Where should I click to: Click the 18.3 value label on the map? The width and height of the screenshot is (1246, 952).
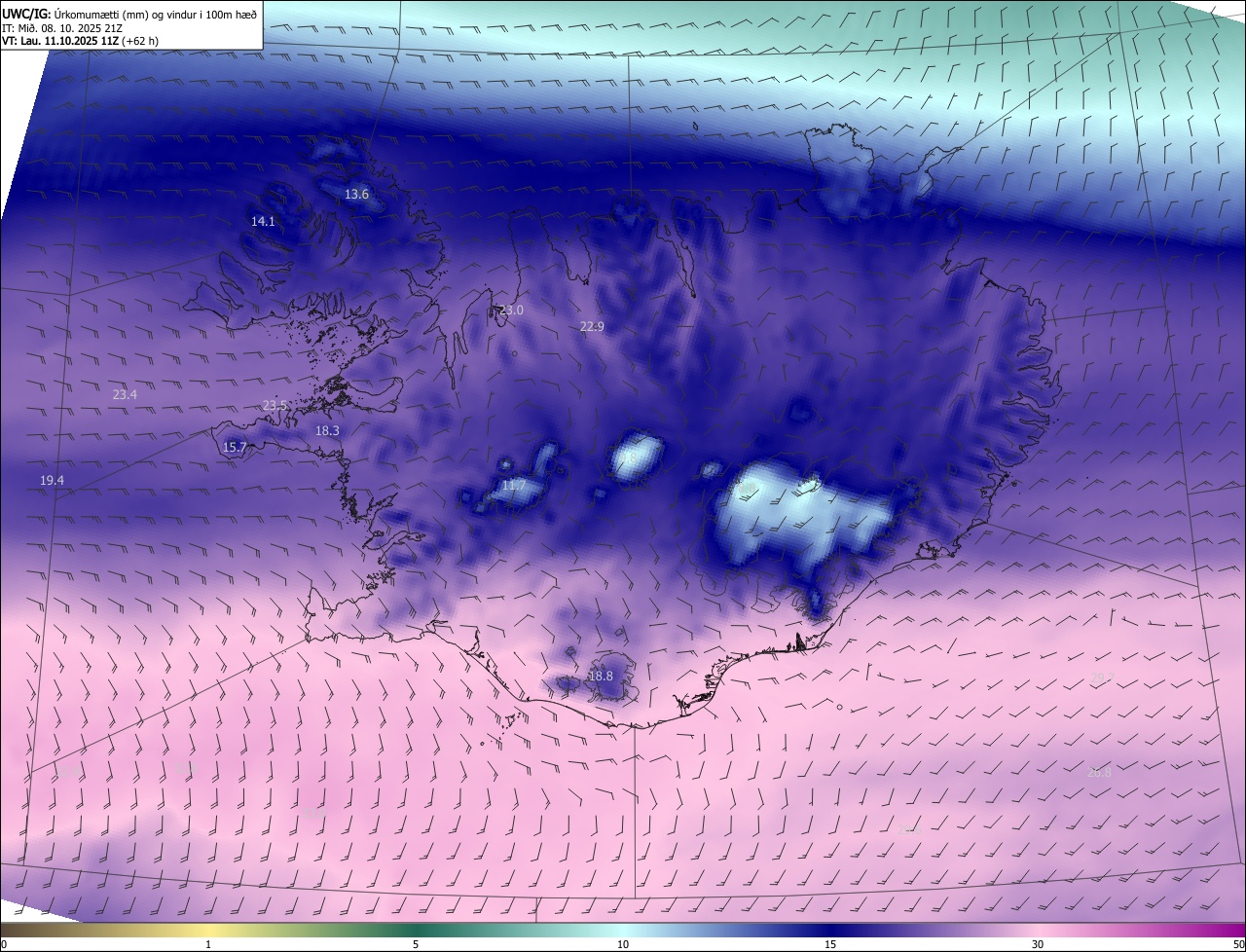click(x=327, y=430)
